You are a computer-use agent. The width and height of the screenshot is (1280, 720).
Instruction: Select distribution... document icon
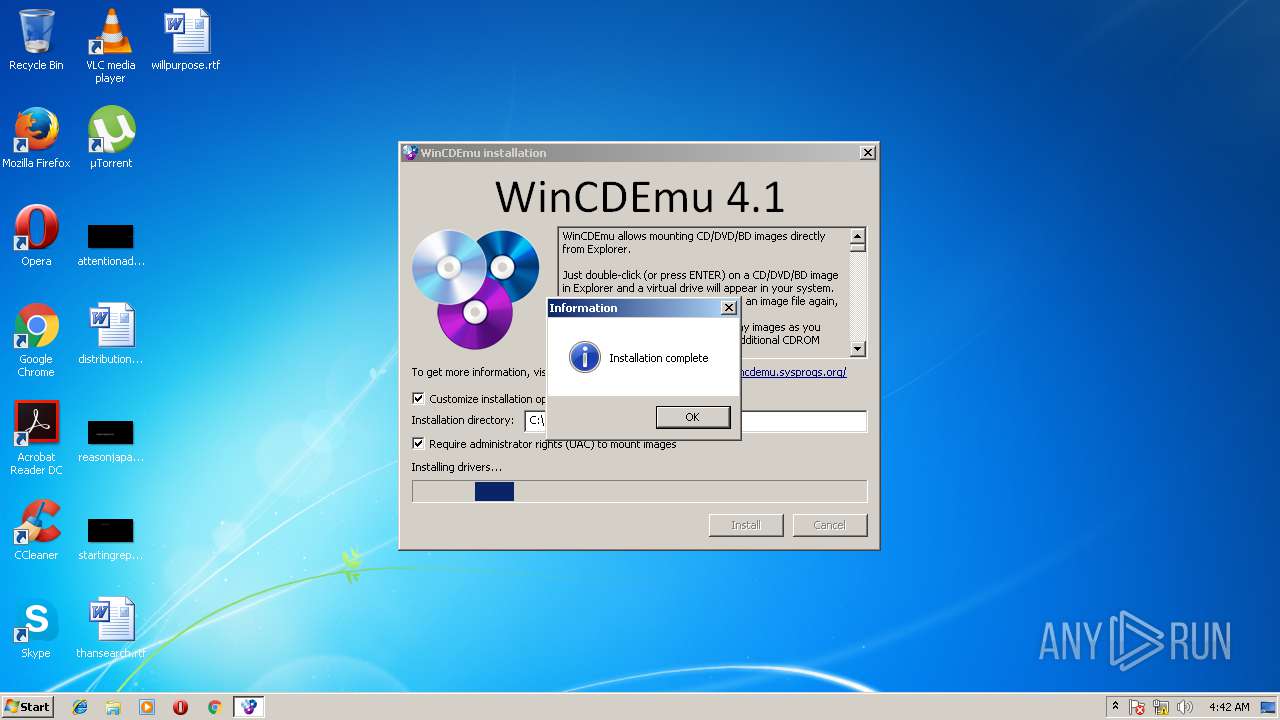(x=110, y=334)
